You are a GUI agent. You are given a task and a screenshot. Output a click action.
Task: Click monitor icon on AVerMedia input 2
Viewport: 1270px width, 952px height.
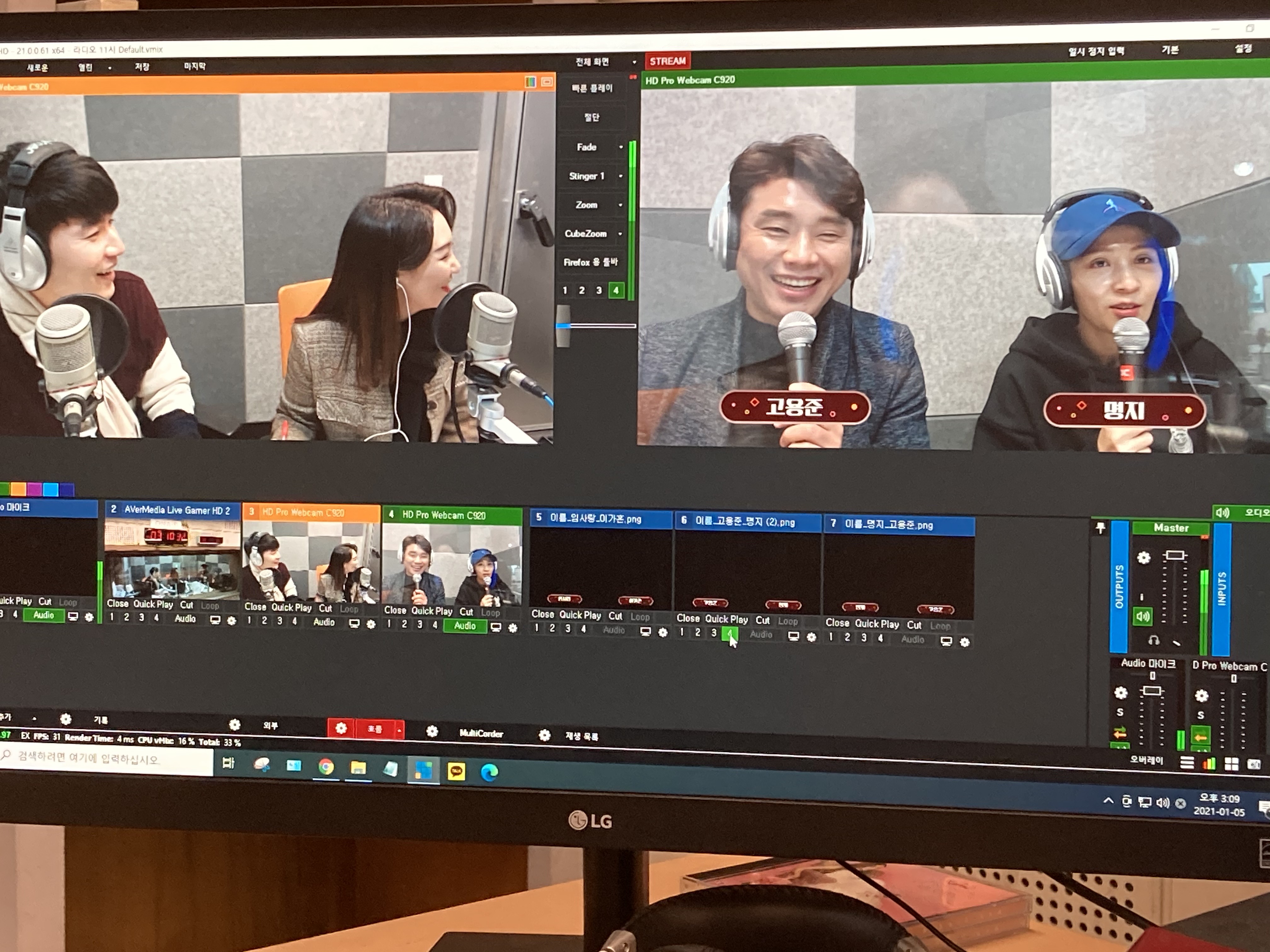215,620
